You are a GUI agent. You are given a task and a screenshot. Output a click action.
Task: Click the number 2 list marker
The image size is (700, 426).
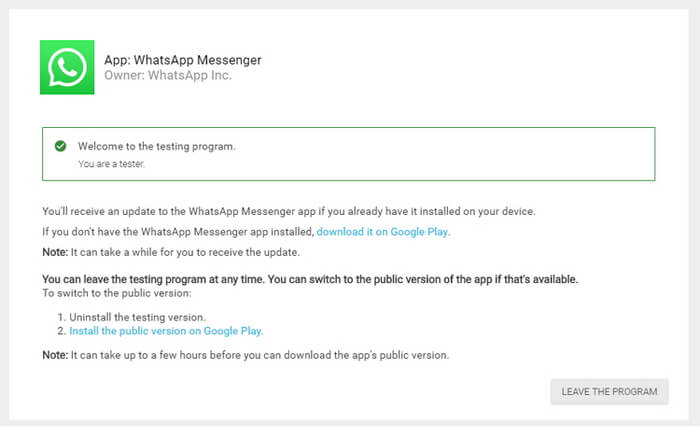[x=62, y=331]
